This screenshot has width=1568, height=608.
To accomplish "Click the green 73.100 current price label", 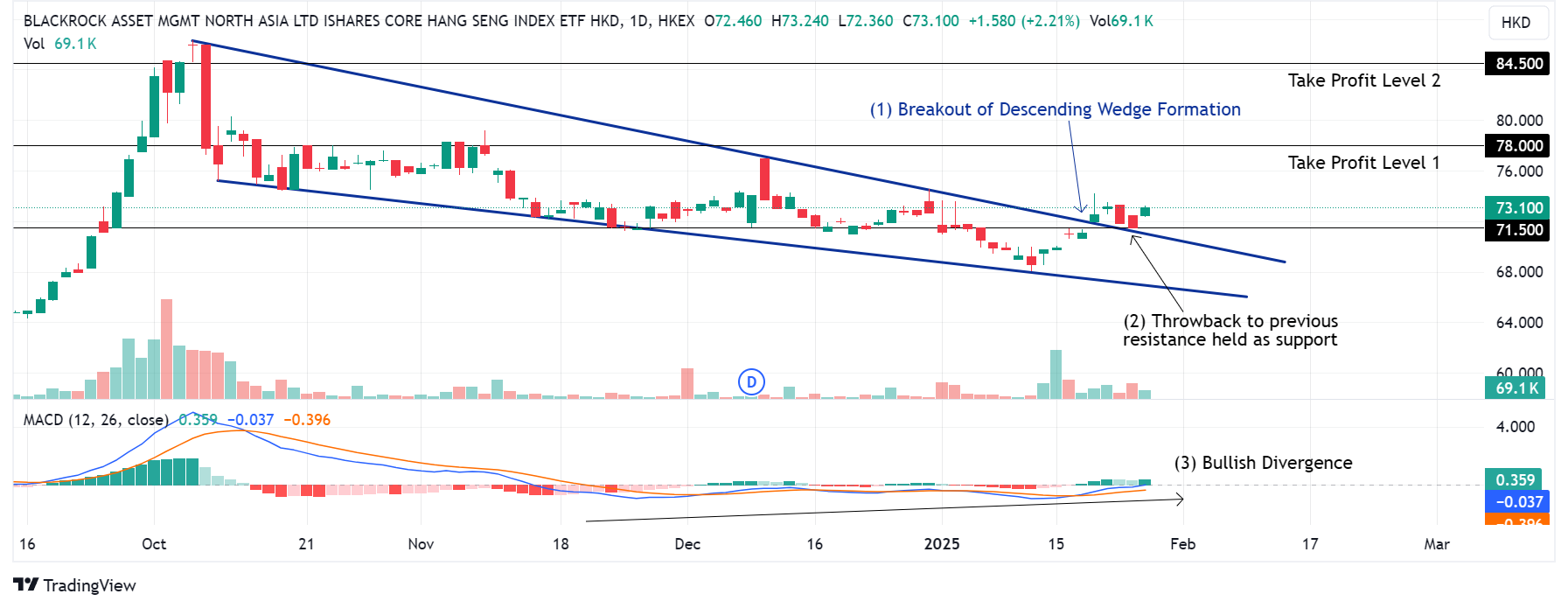I will (x=1518, y=208).
